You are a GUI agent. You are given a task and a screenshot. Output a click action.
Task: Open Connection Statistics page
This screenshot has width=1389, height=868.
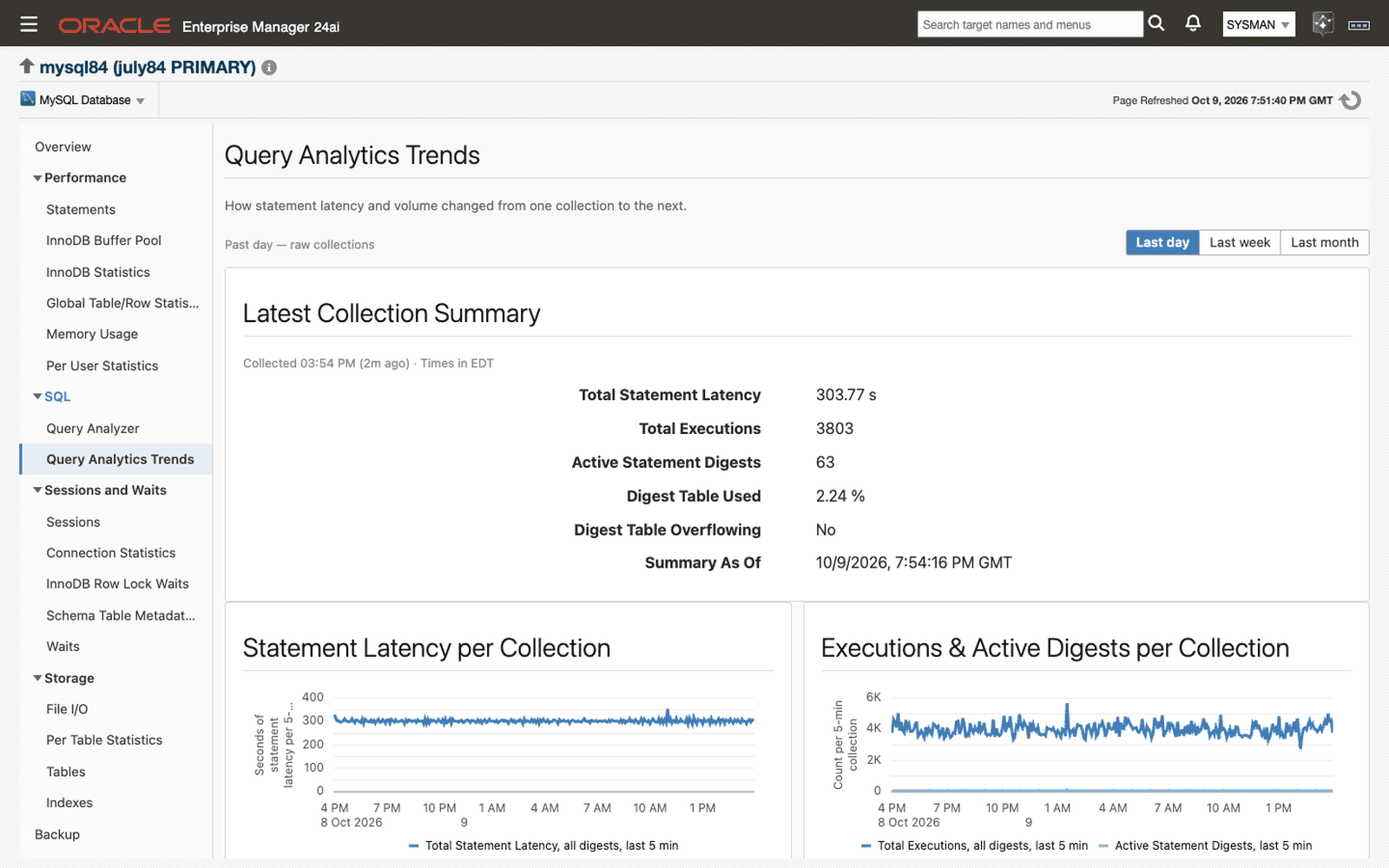pyautogui.click(x=111, y=553)
